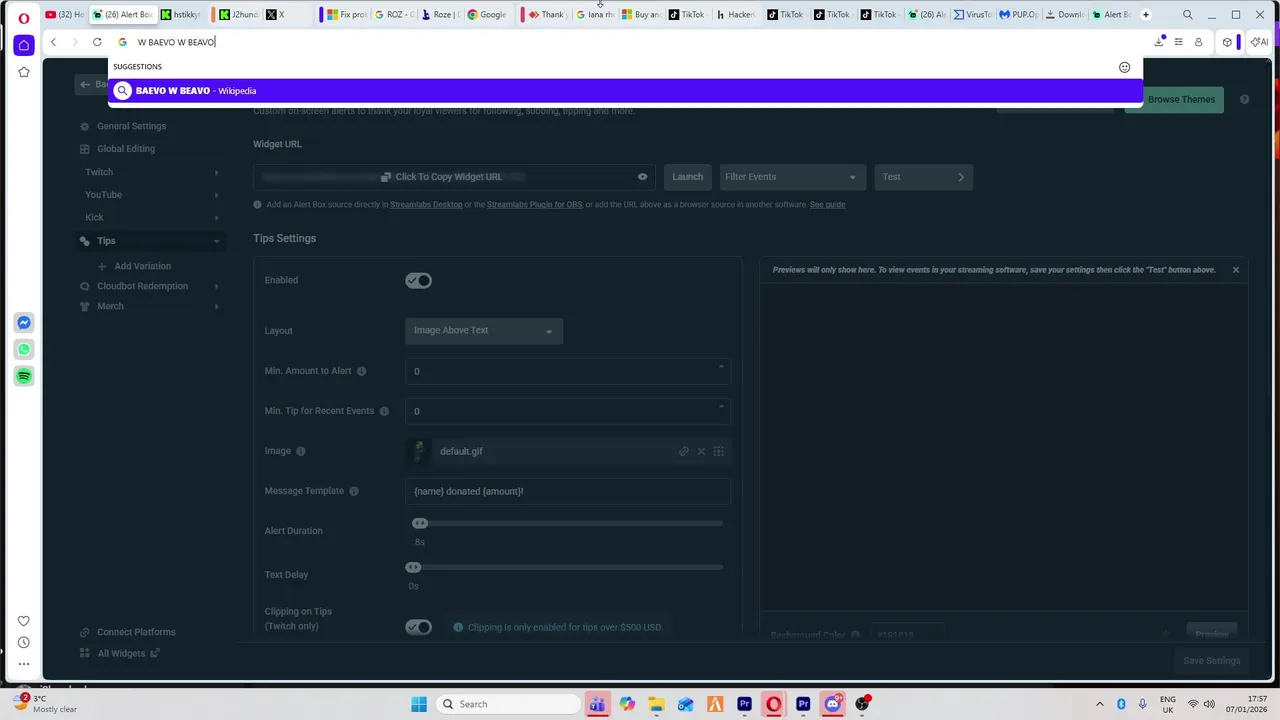Open General Settings
The height and width of the screenshot is (720, 1280).
(x=131, y=126)
